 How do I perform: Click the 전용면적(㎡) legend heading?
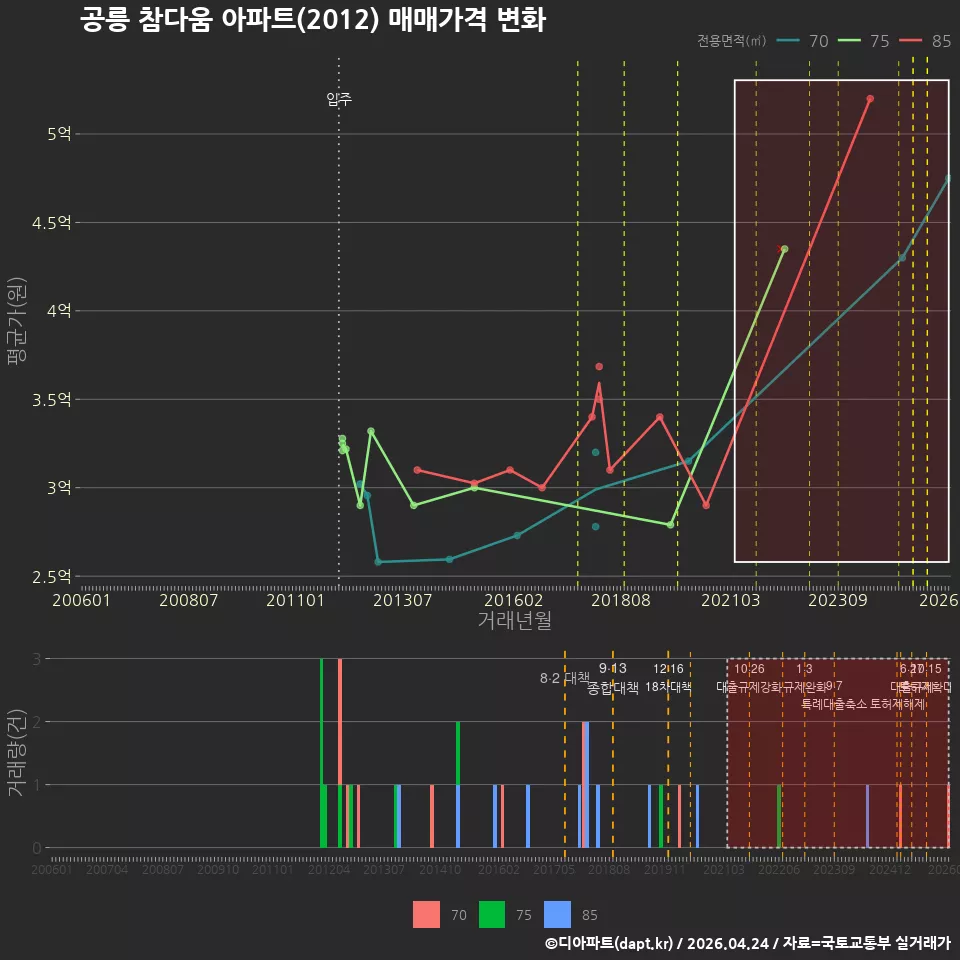(x=732, y=41)
